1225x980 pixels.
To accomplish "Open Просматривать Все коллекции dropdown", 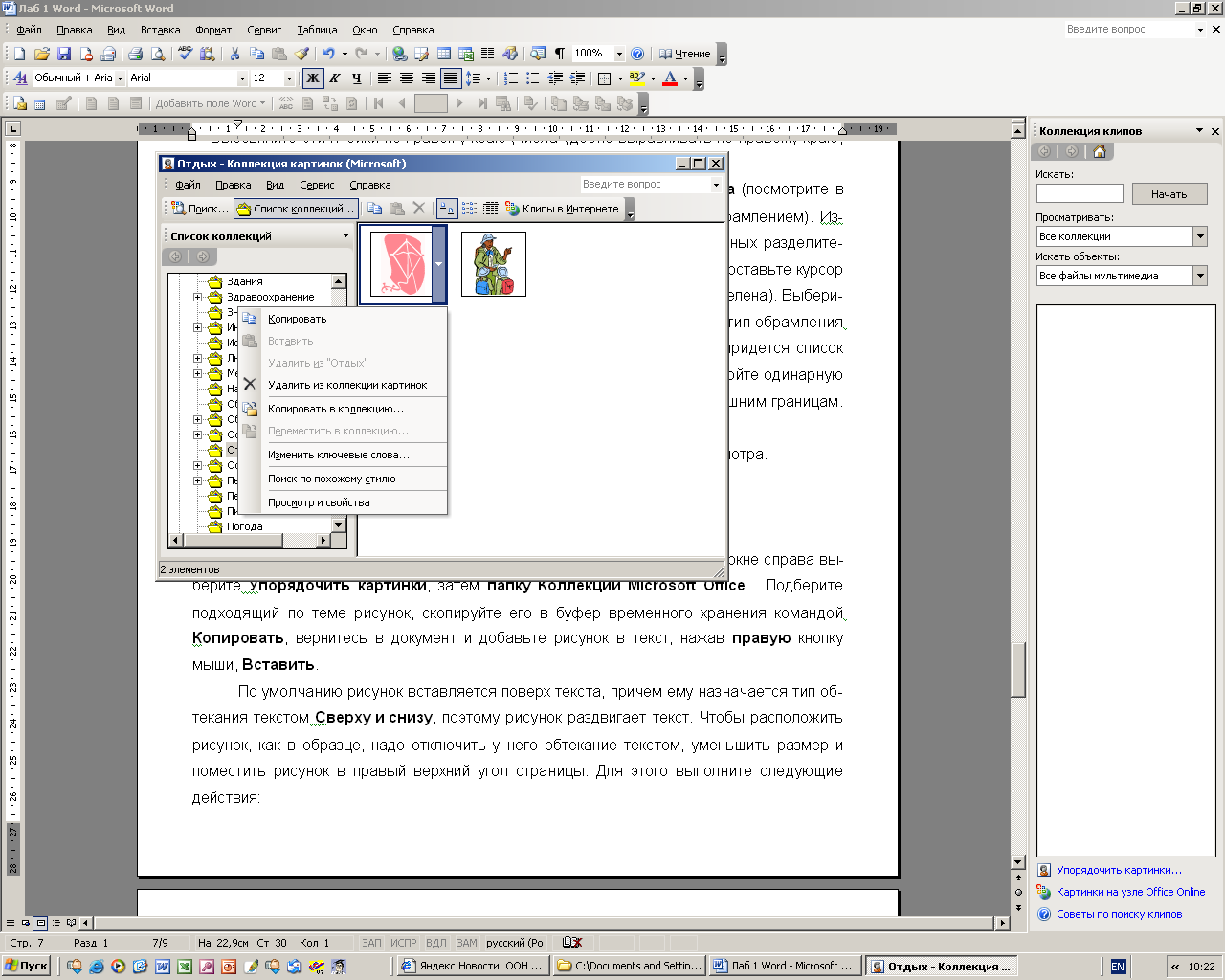I will coord(1200,236).
